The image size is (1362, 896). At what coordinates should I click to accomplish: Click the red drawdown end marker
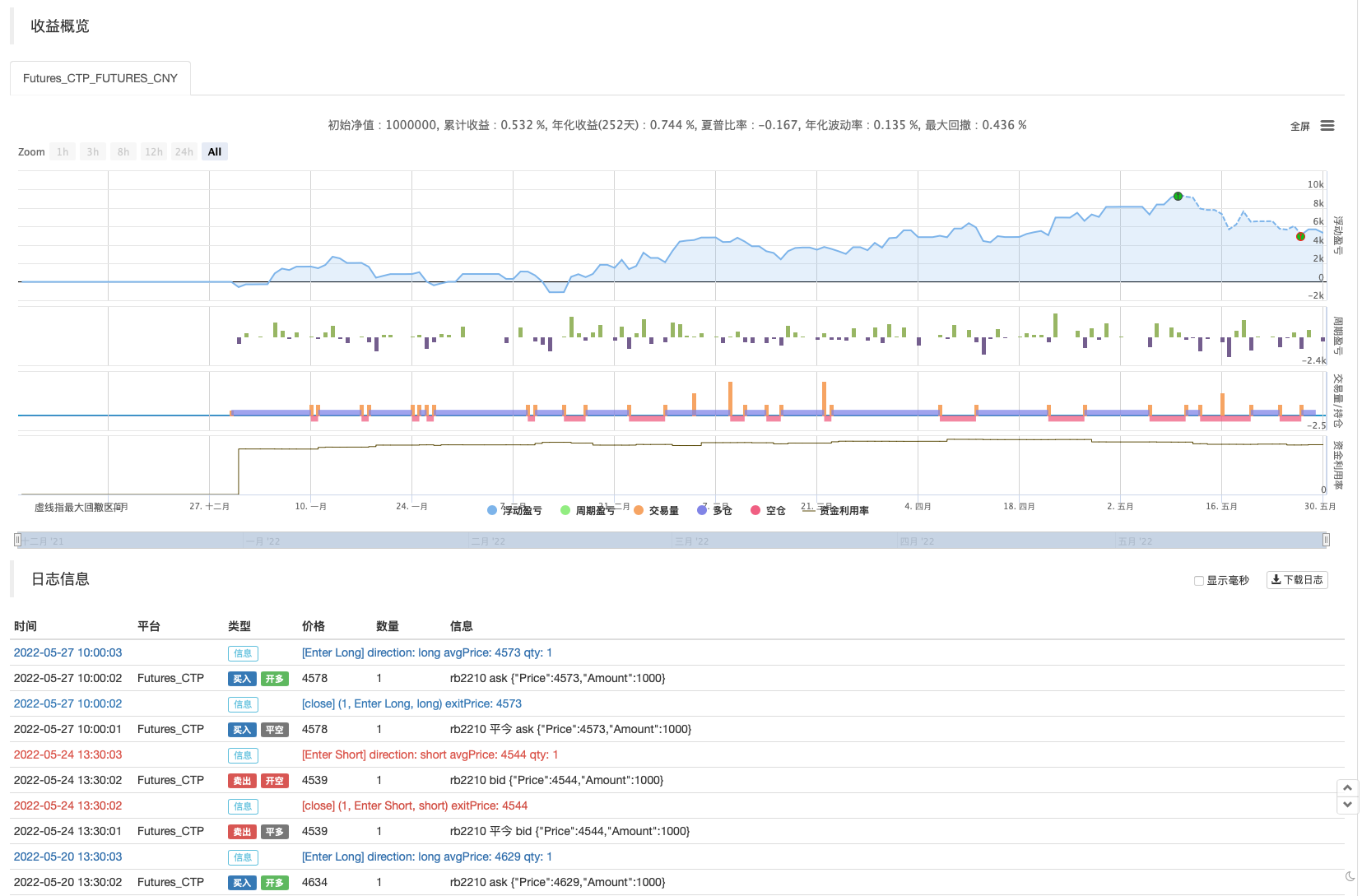(1300, 237)
